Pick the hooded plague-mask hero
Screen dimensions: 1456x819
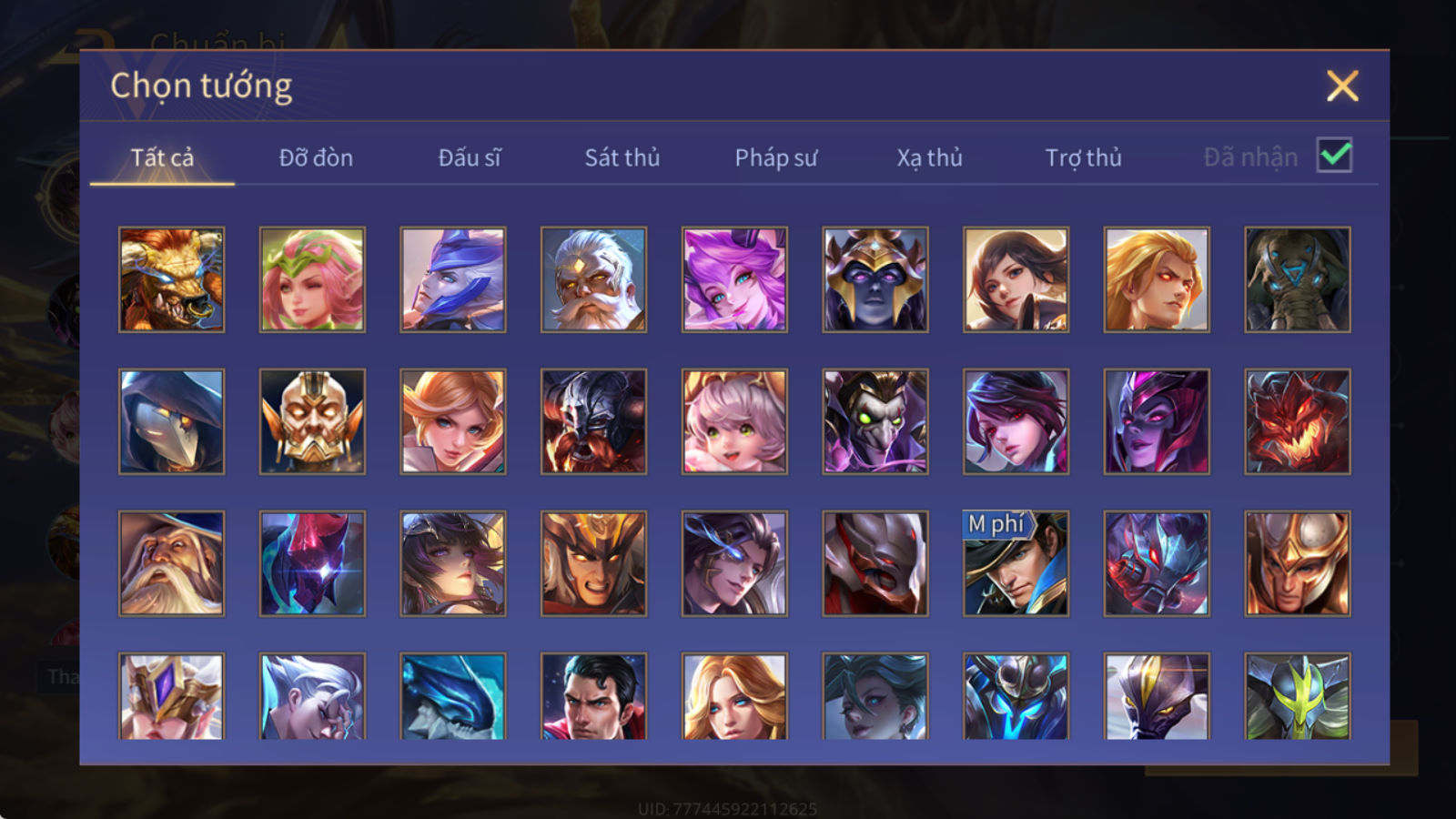click(171, 421)
